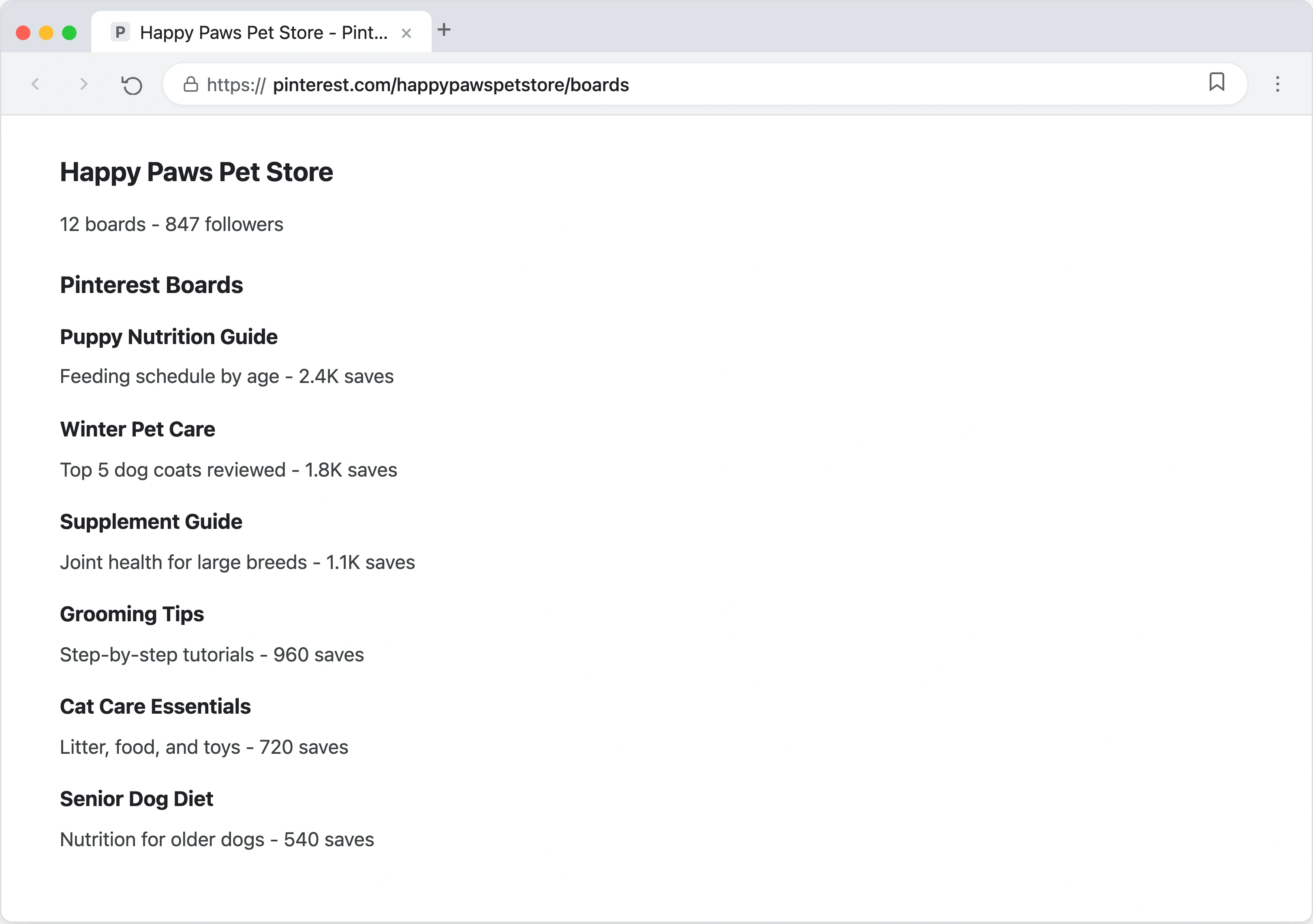Open a new browser tab

444,31
